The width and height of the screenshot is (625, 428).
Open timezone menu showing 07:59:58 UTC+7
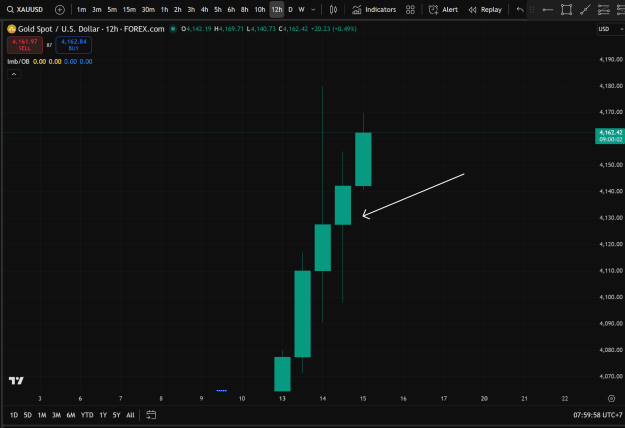pos(597,415)
